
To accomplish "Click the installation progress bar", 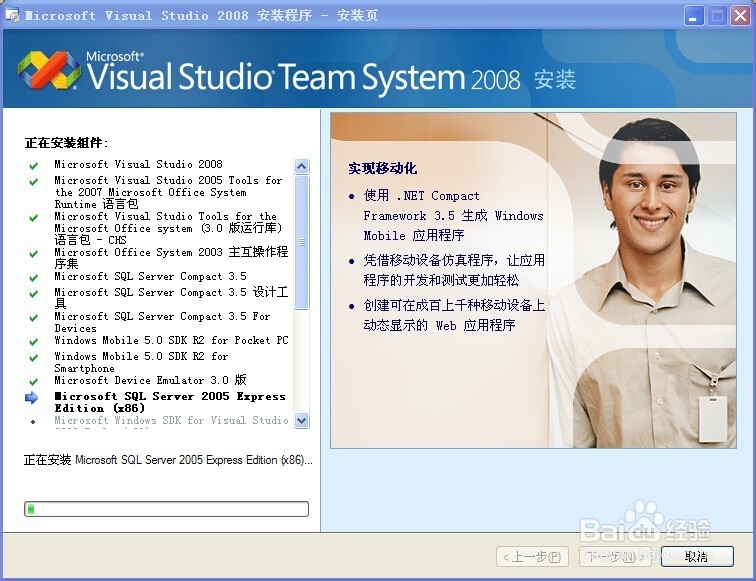I will coord(166,509).
